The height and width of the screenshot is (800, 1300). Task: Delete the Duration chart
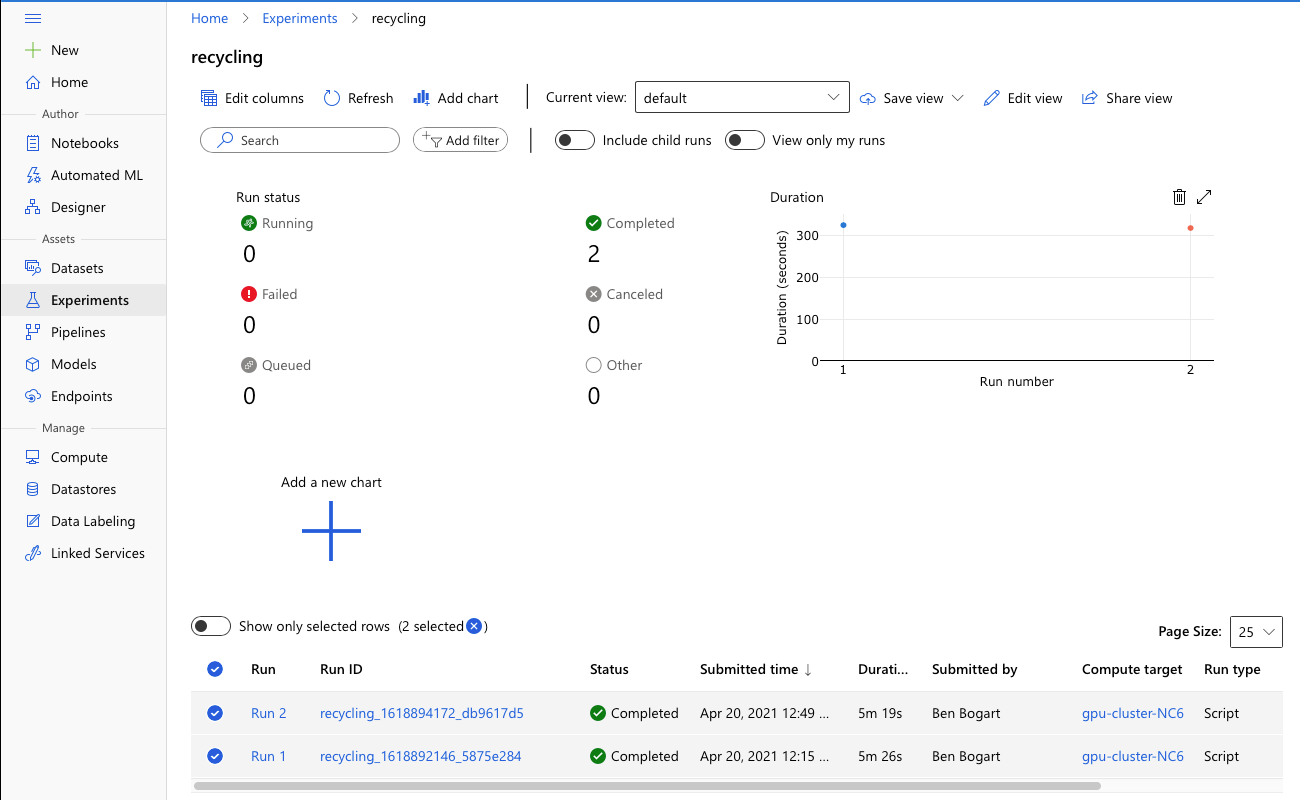click(x=1179, y=197)
